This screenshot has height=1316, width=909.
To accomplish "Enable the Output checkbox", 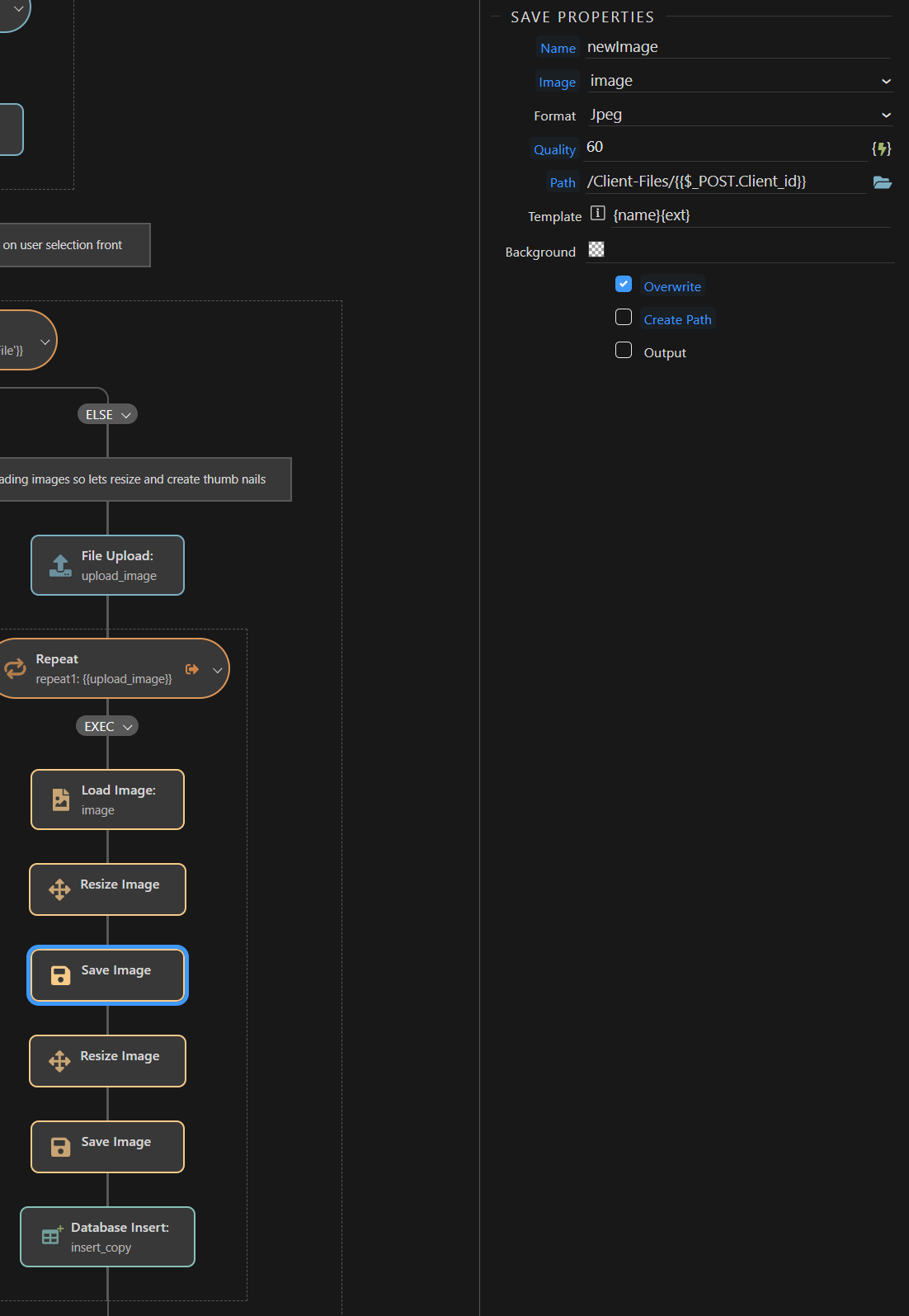I will pyautogui.click(x=624, y=350).
